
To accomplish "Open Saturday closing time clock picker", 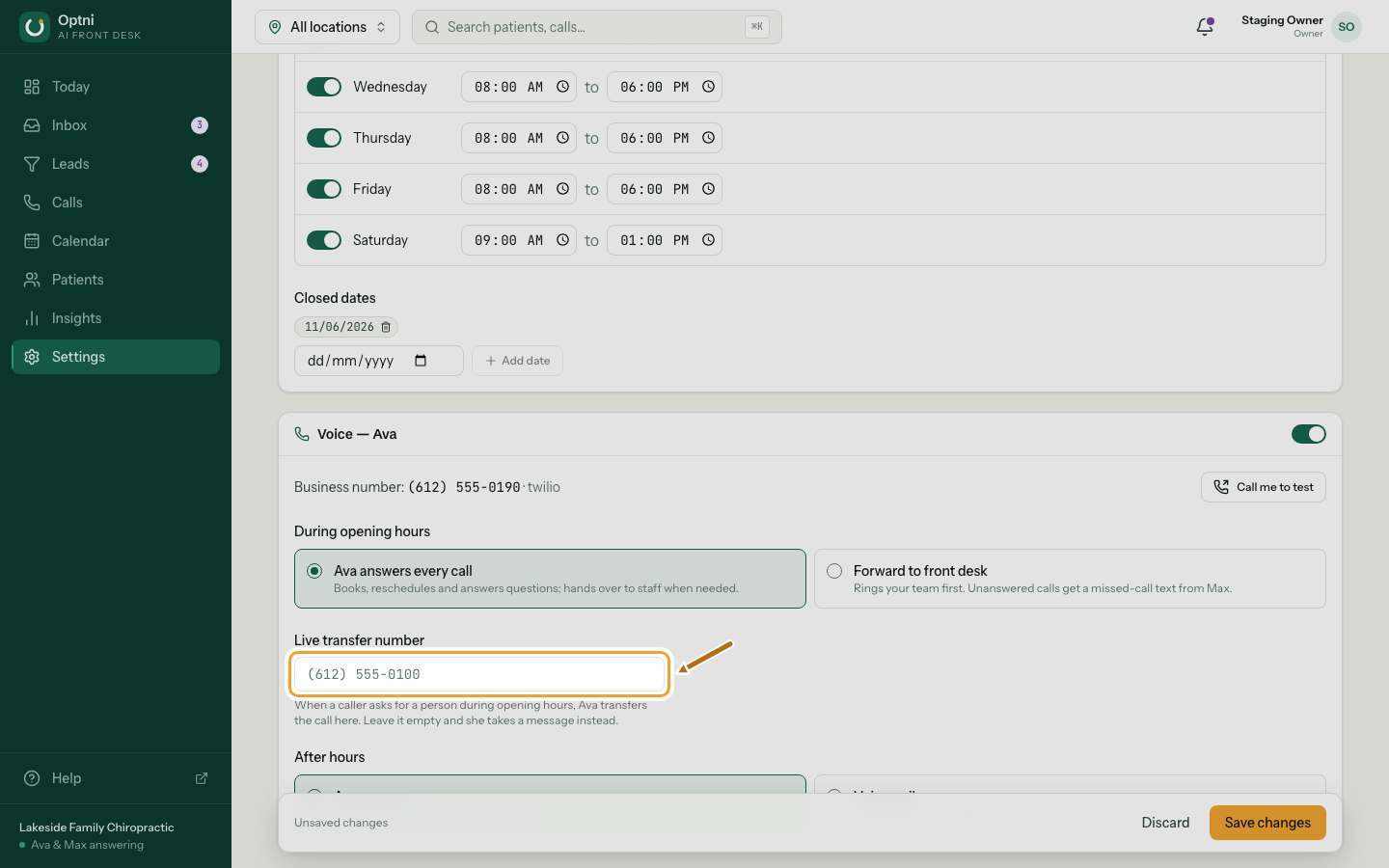I will coord(708,240).
